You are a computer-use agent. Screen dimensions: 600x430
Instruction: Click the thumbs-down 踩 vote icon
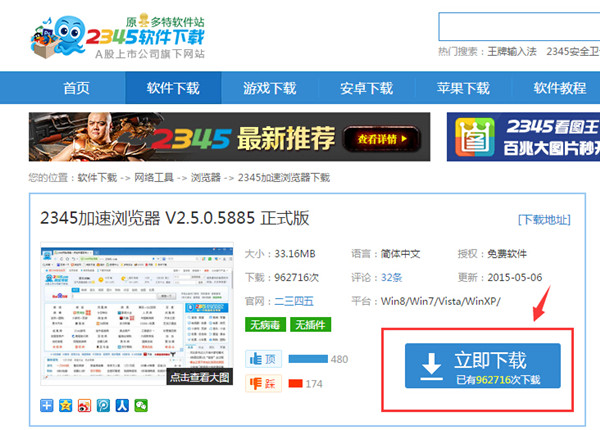[263, 383]
